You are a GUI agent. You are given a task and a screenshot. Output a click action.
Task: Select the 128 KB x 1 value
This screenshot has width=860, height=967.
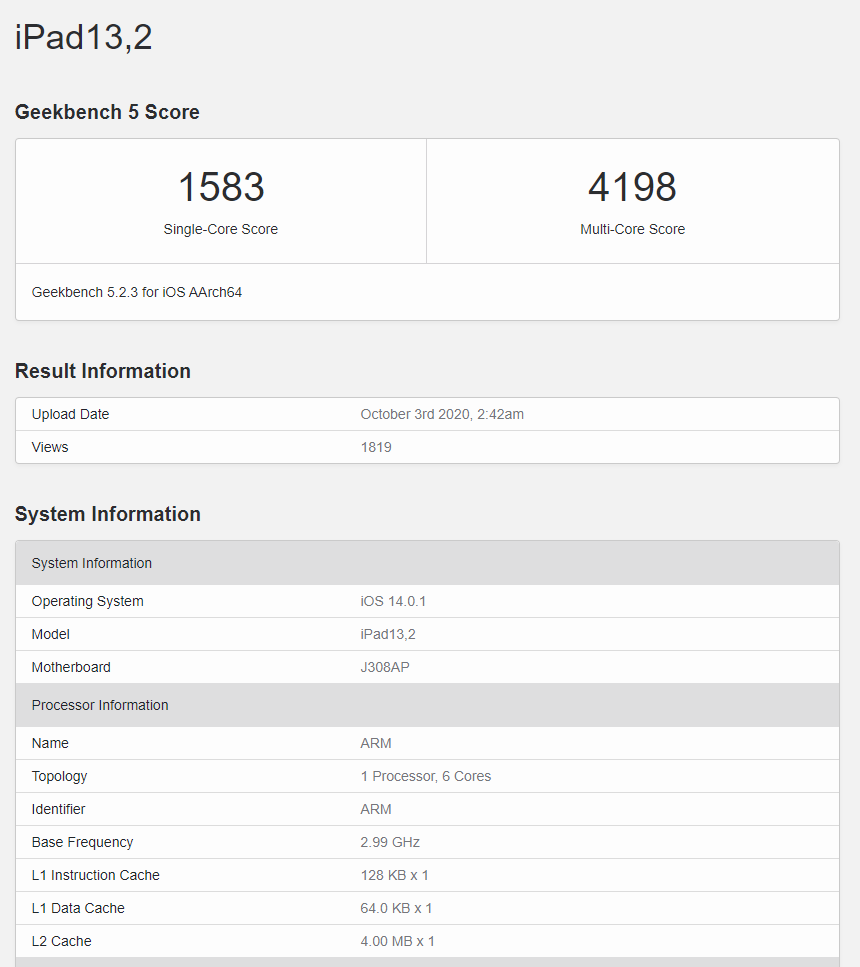point(394,875)
